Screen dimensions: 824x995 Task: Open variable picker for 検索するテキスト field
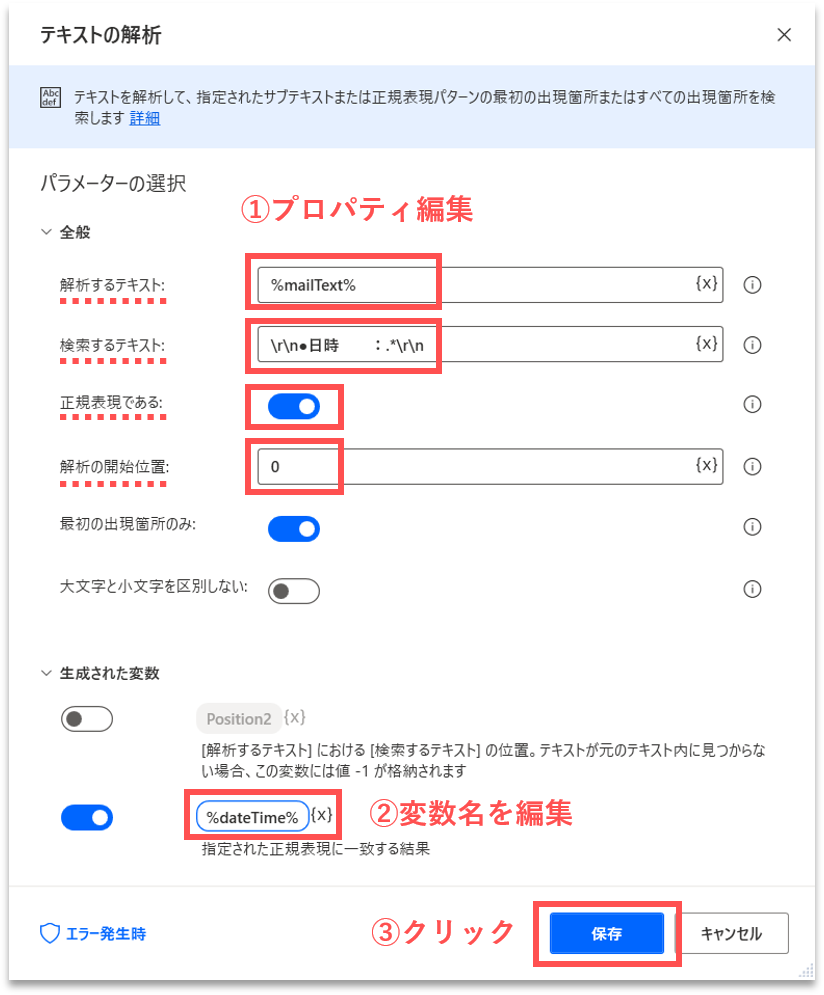click(706, 343)
